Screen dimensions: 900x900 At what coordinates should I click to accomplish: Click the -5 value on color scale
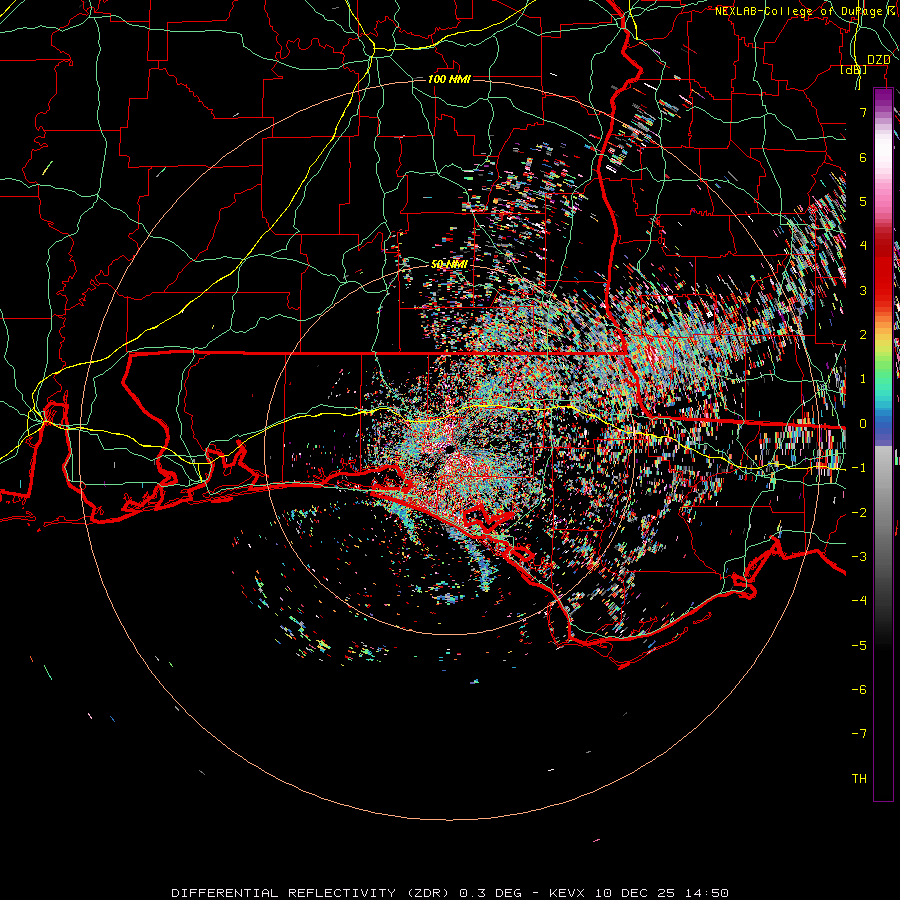tap(859, 646)
